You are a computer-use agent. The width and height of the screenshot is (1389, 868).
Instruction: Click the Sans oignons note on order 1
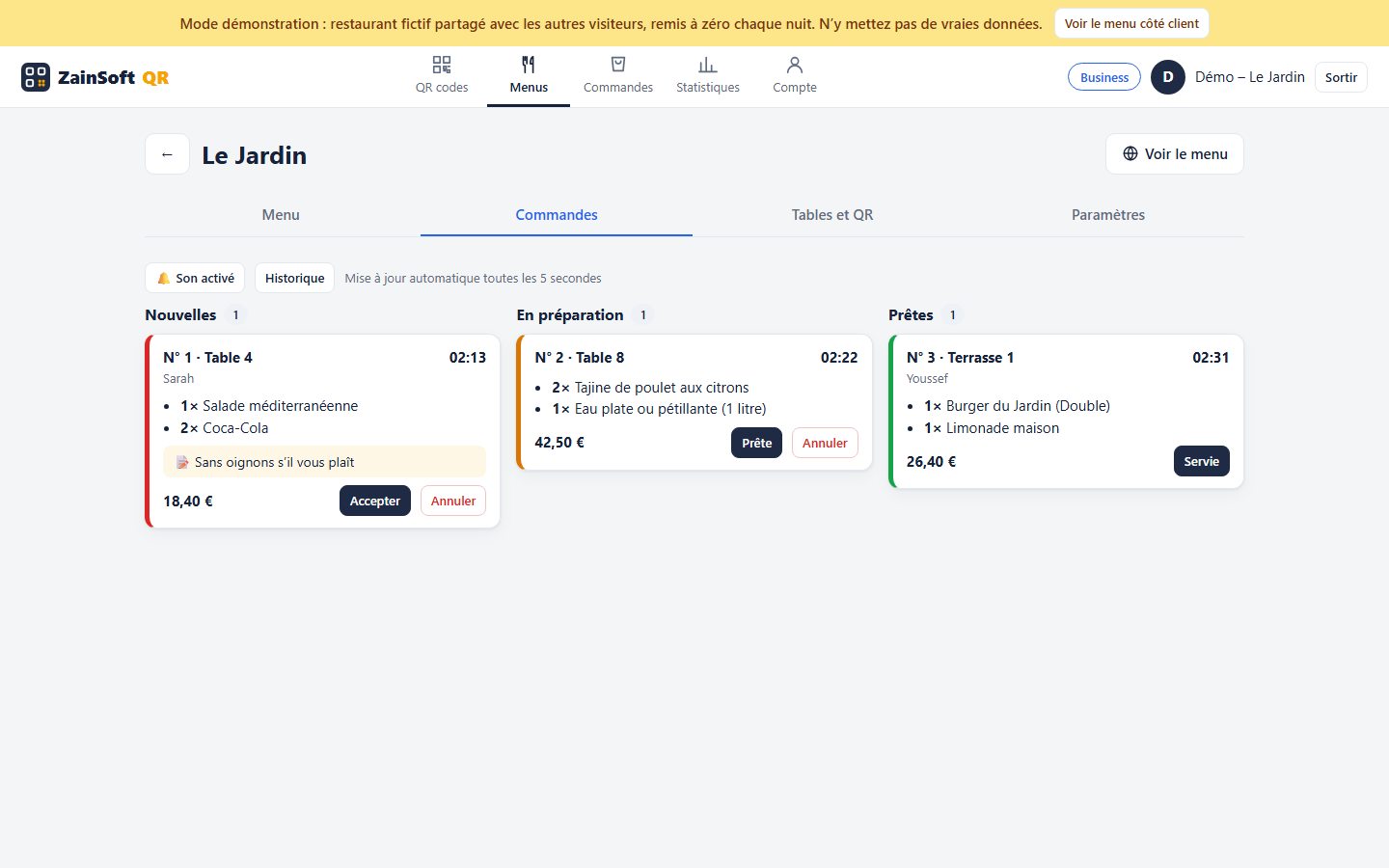324,462
